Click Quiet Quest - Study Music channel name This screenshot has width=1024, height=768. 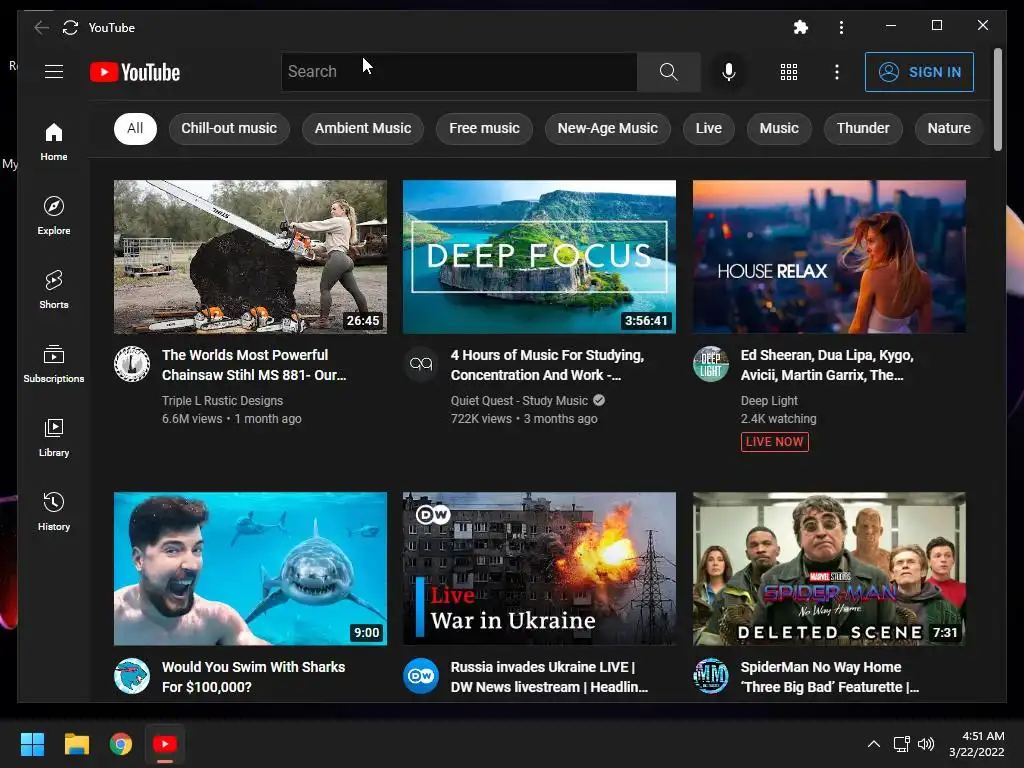point(519,400)
